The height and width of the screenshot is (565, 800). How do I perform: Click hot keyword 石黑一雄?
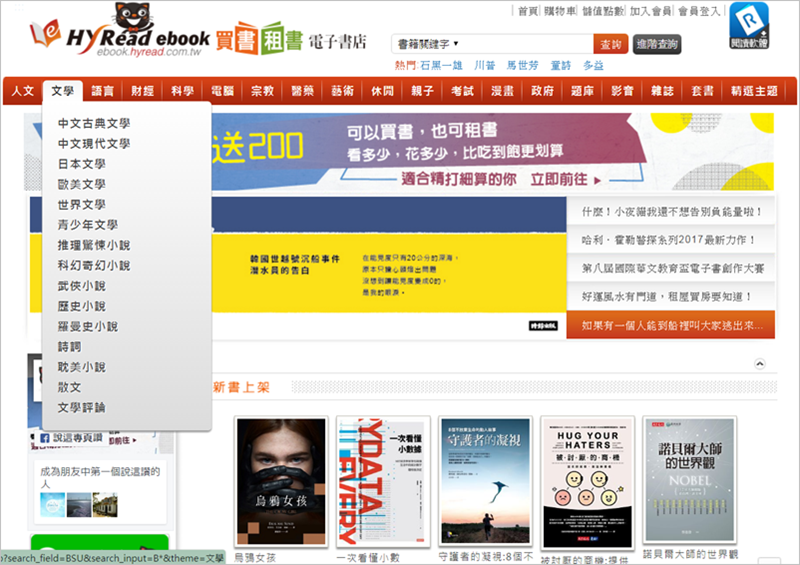[444, 65]
